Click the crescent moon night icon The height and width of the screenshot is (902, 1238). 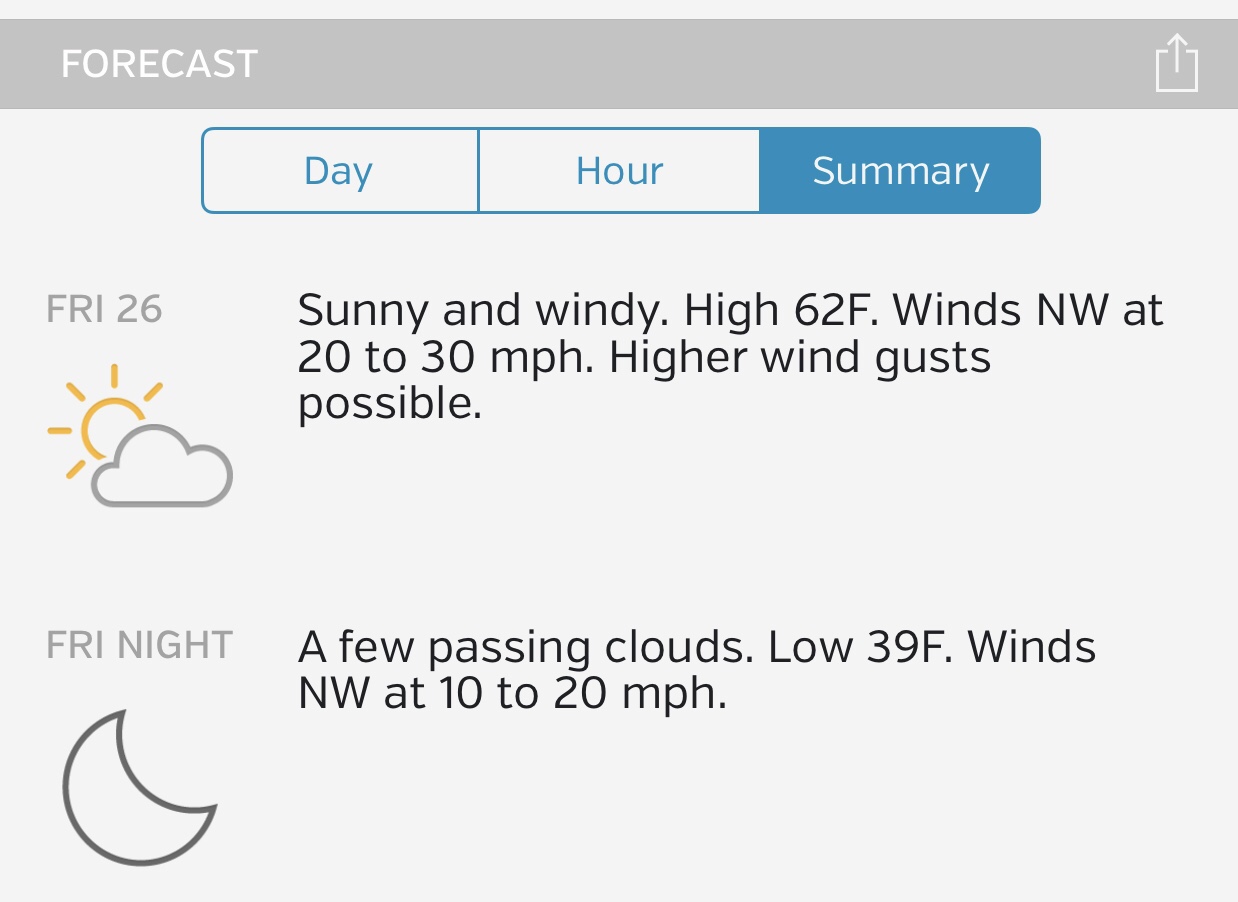click(x=138, y=786)
